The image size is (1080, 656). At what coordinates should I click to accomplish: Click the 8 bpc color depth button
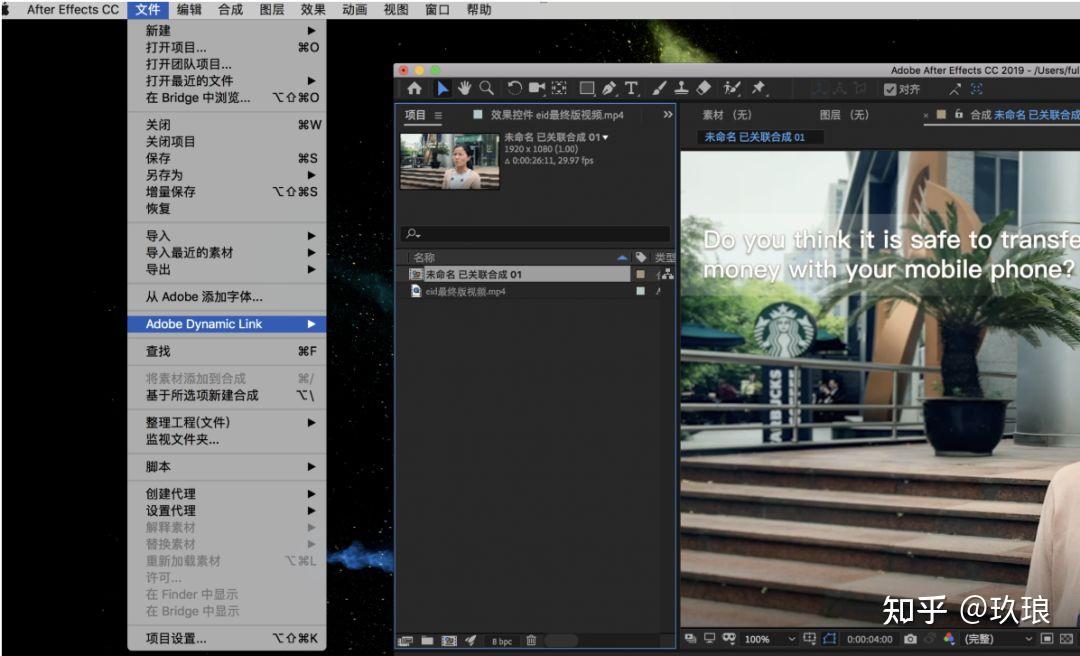pos(502,642)
